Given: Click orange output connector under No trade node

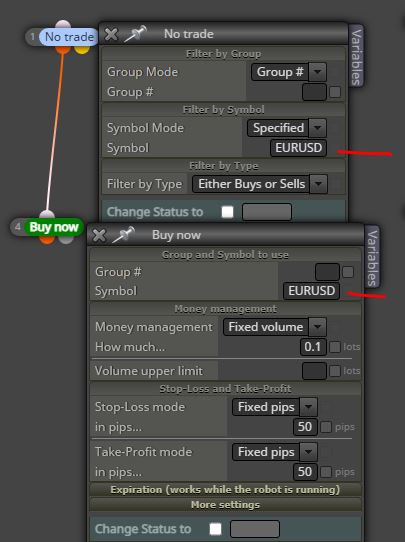Looking at the screenshot, I should (x=63, y=49).
